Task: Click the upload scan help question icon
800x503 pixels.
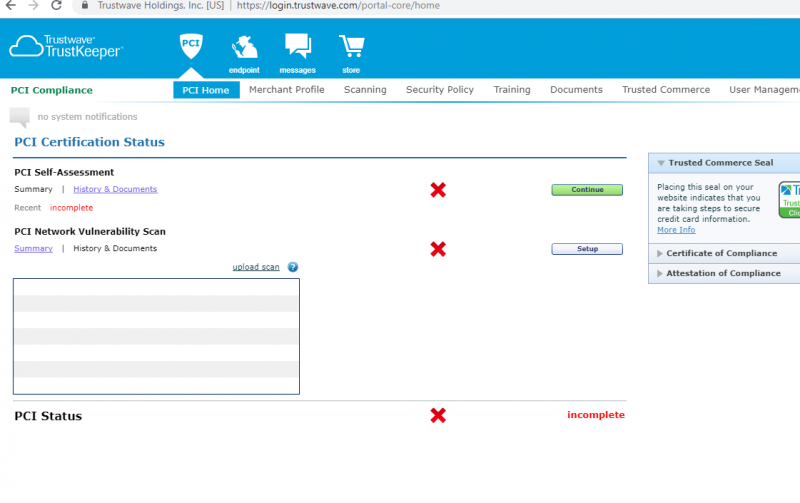Action: point(292,267)
